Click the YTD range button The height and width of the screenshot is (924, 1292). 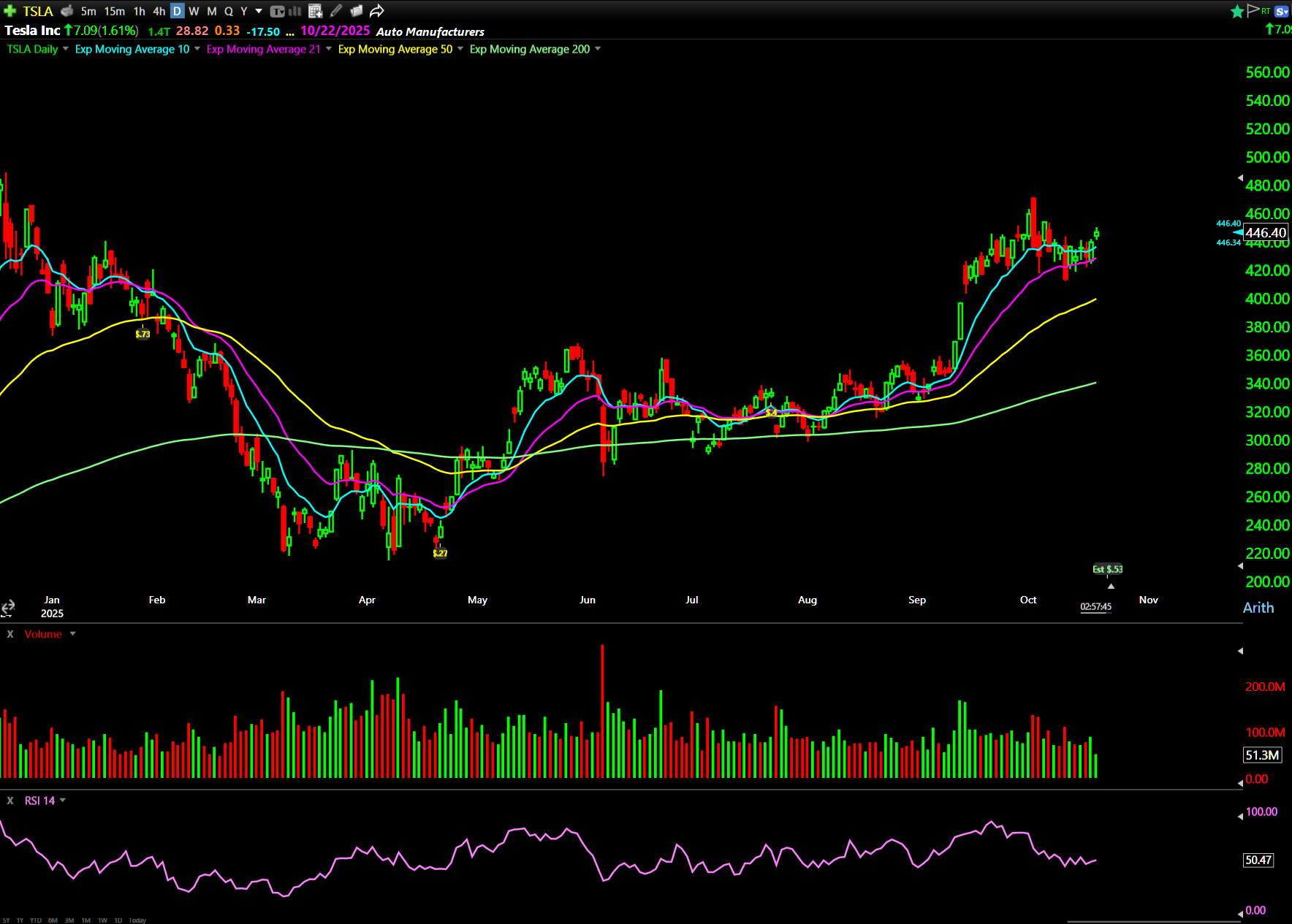tap(35, 920)
